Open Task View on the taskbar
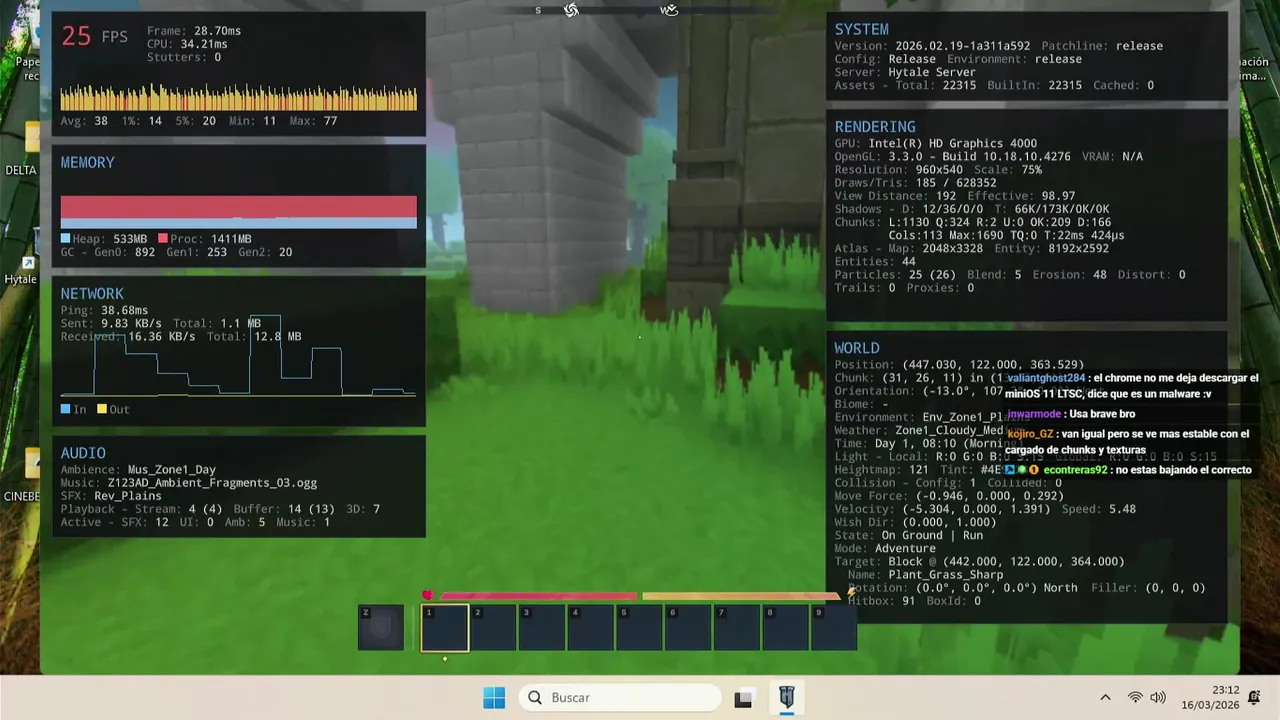Image resolution: width=1280 pixels, height=720 pixels. click(743, 699)
